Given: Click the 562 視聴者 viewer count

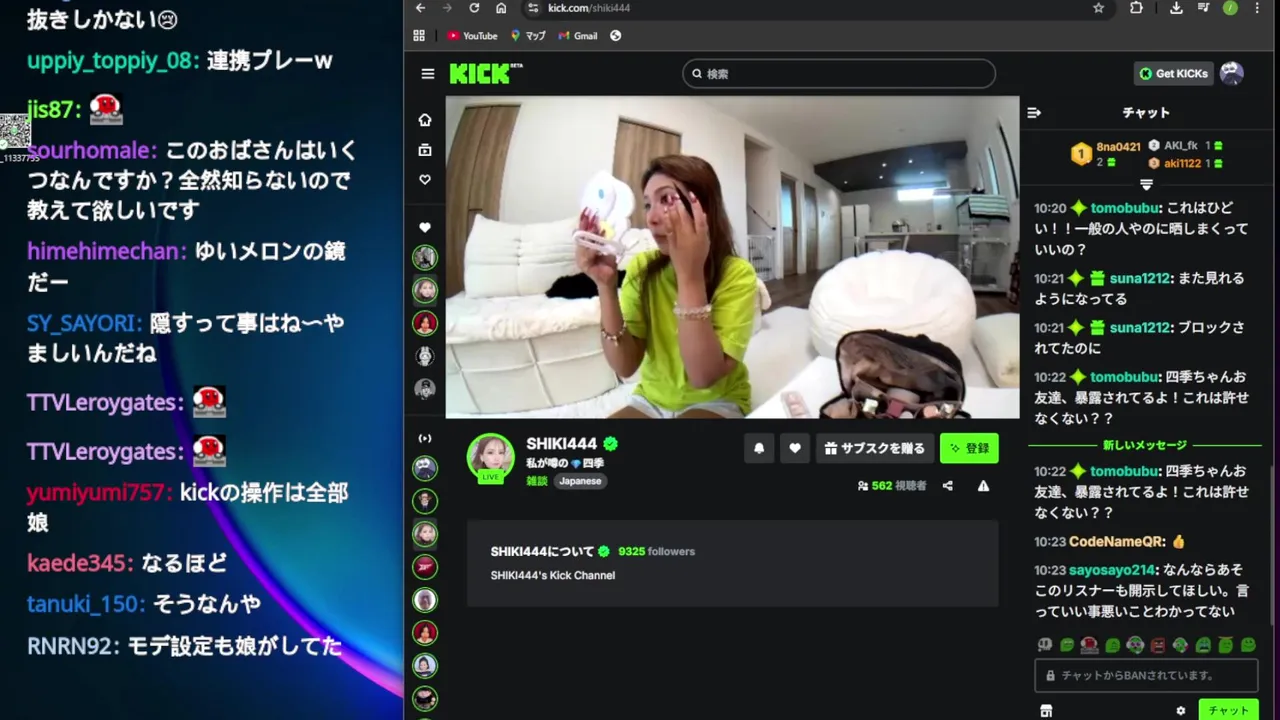Looking at the screenshot, I should coord(892,486).
